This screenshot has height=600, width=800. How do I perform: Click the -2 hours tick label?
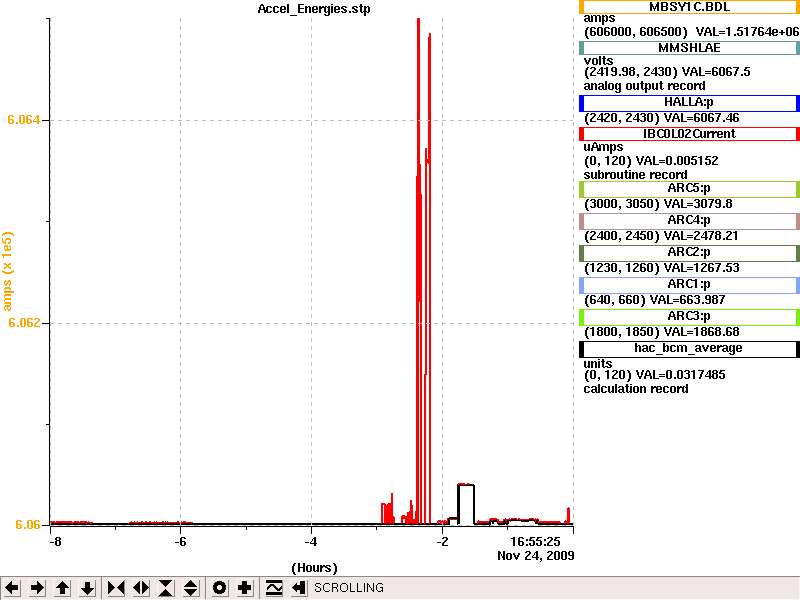442,542
